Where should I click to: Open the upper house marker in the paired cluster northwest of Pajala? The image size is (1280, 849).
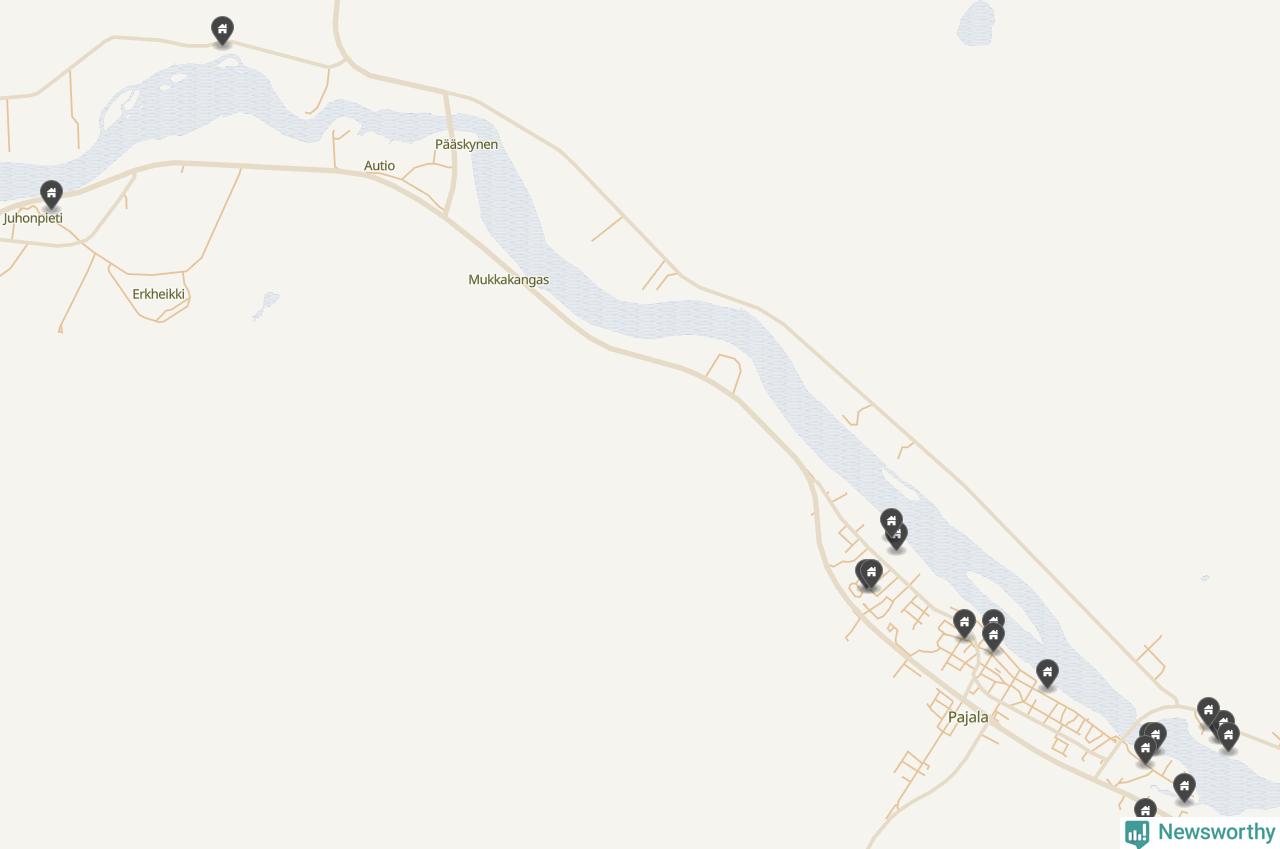coord(891,522)
